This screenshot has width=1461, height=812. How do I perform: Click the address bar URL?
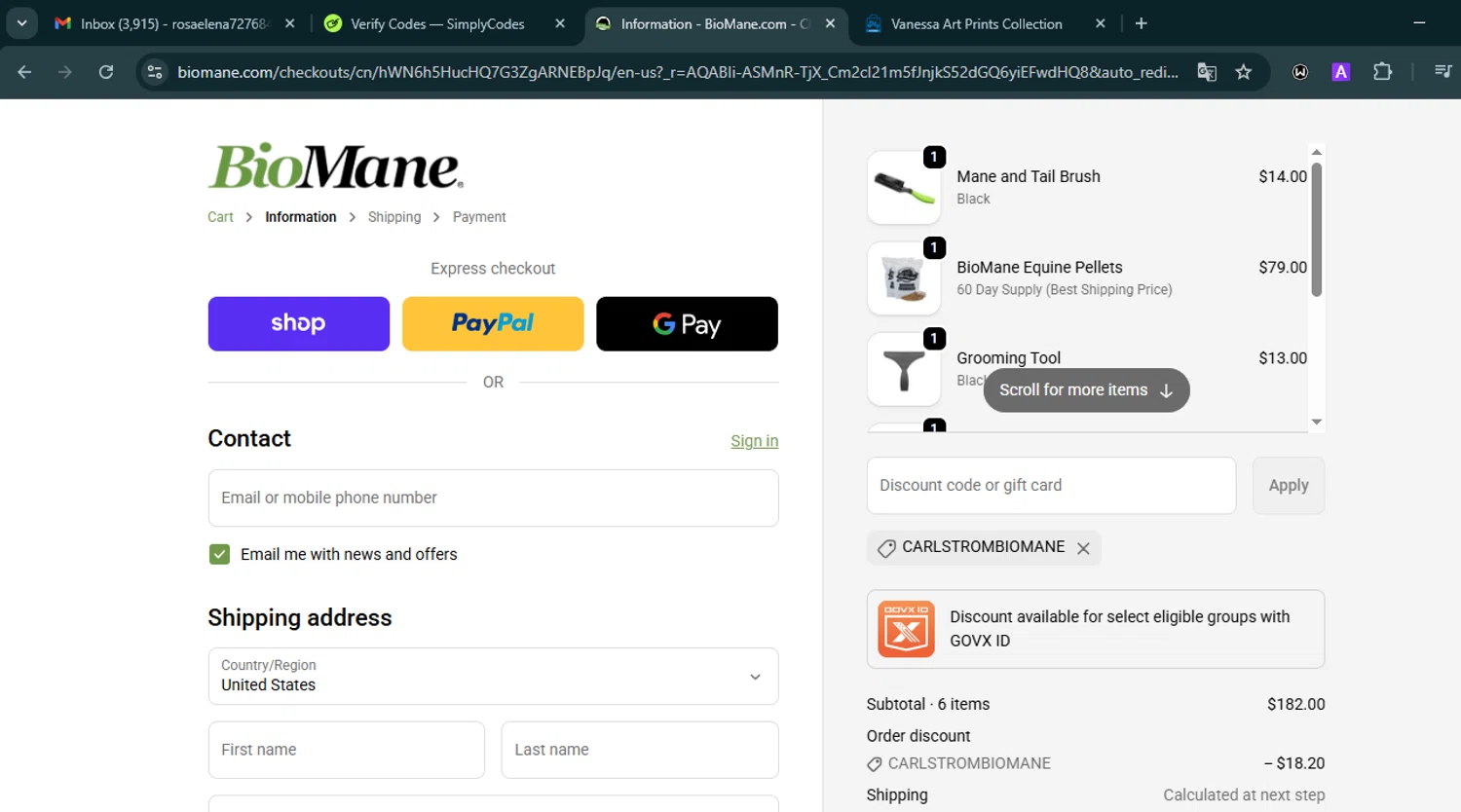(x=678, y=72)
